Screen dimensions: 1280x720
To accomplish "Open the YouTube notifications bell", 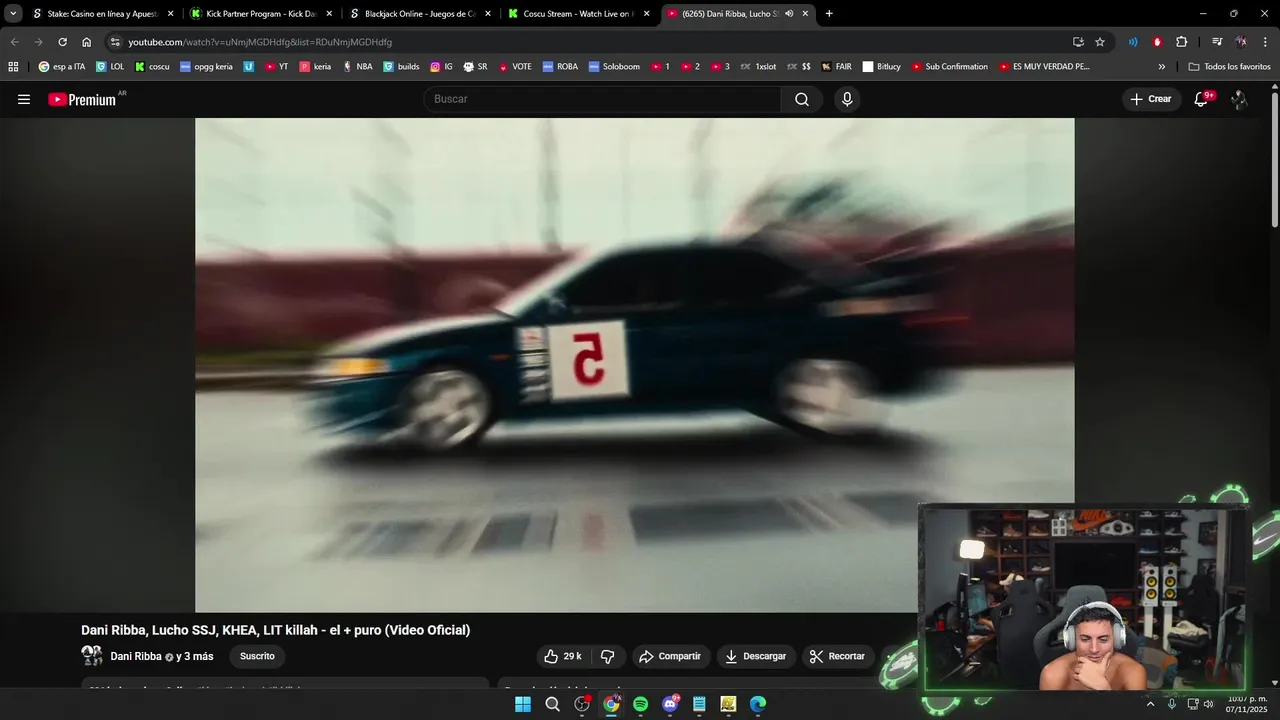I will tap(1201, 99).
